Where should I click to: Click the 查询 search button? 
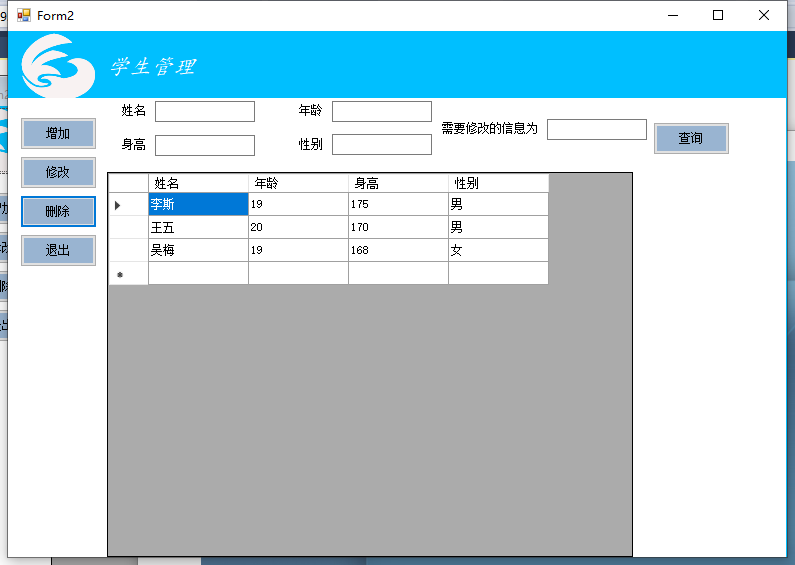(691, 138)
